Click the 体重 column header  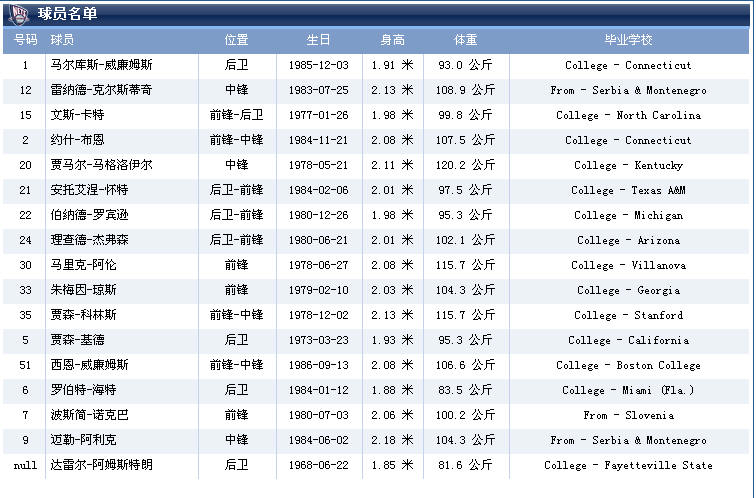click(466, 40)
